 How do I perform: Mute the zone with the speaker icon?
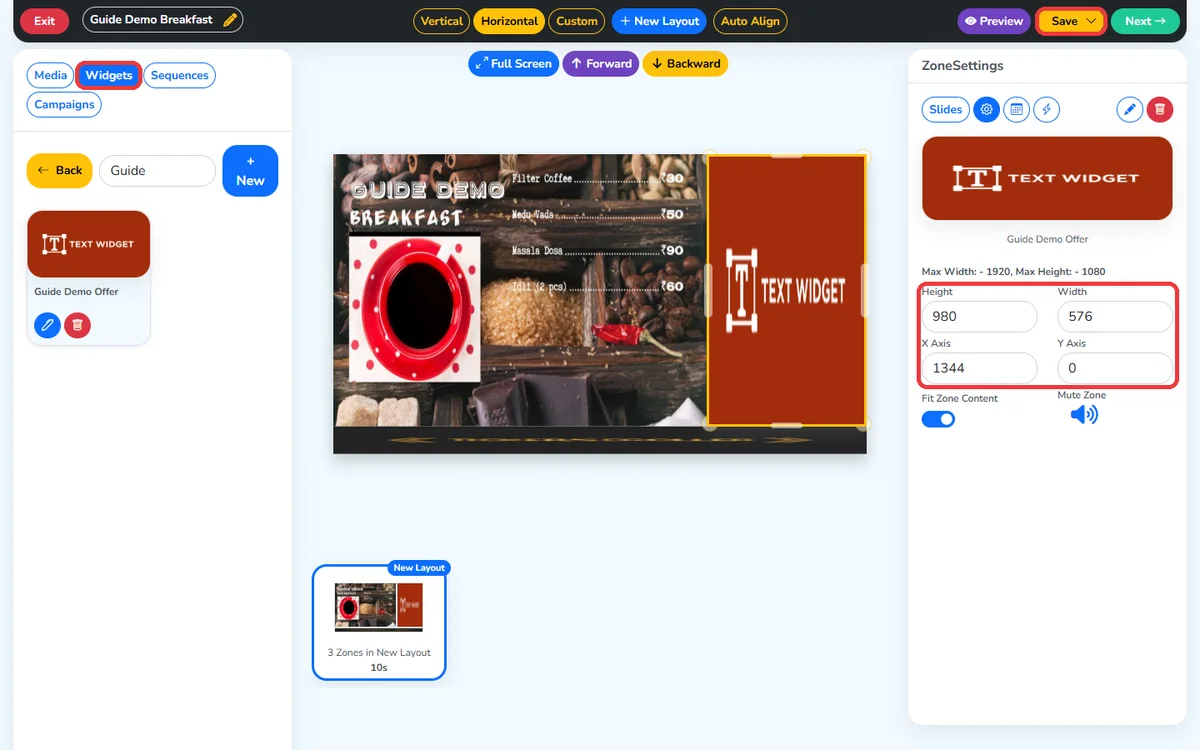(1084, 414)
